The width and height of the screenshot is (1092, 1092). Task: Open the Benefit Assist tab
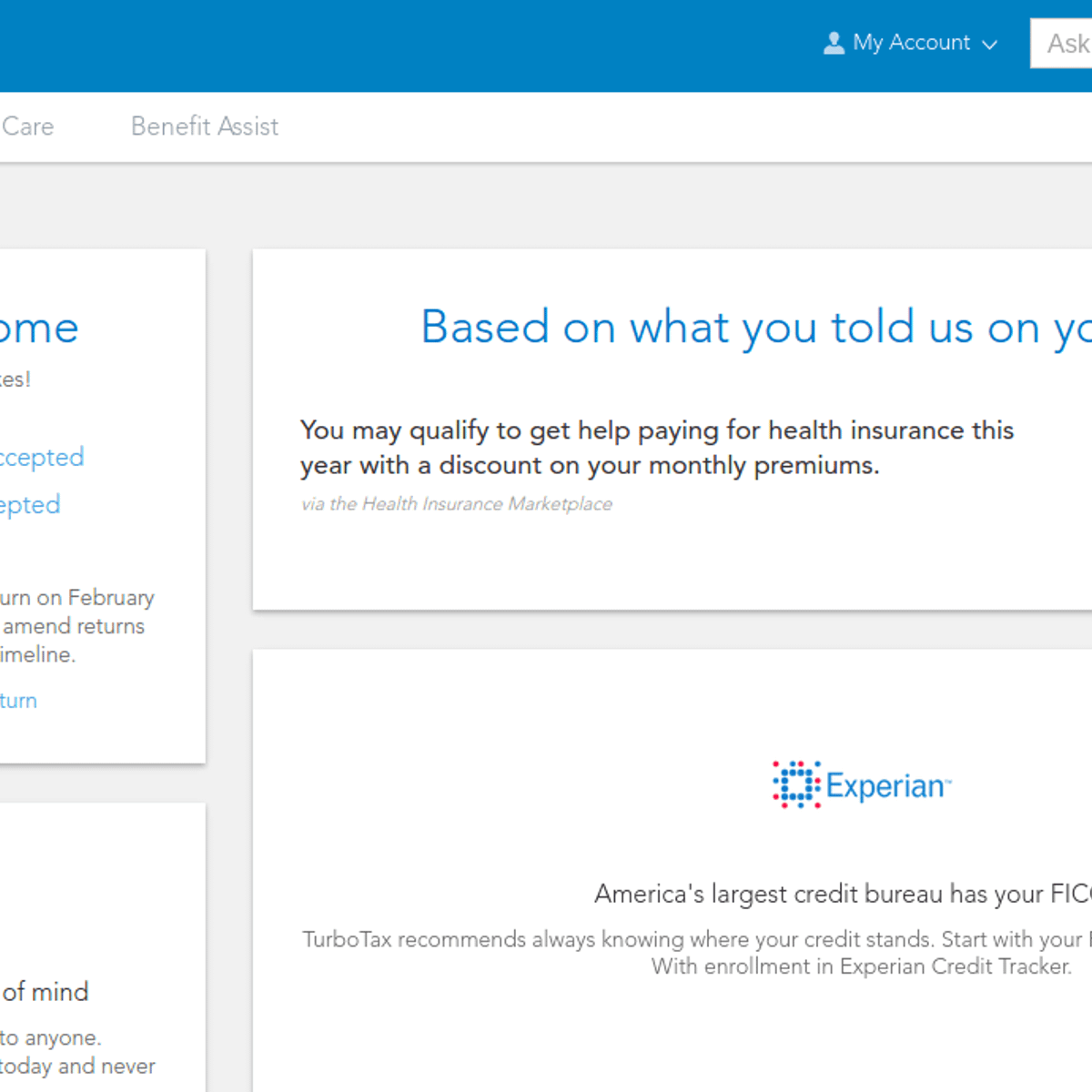(205, 126)
